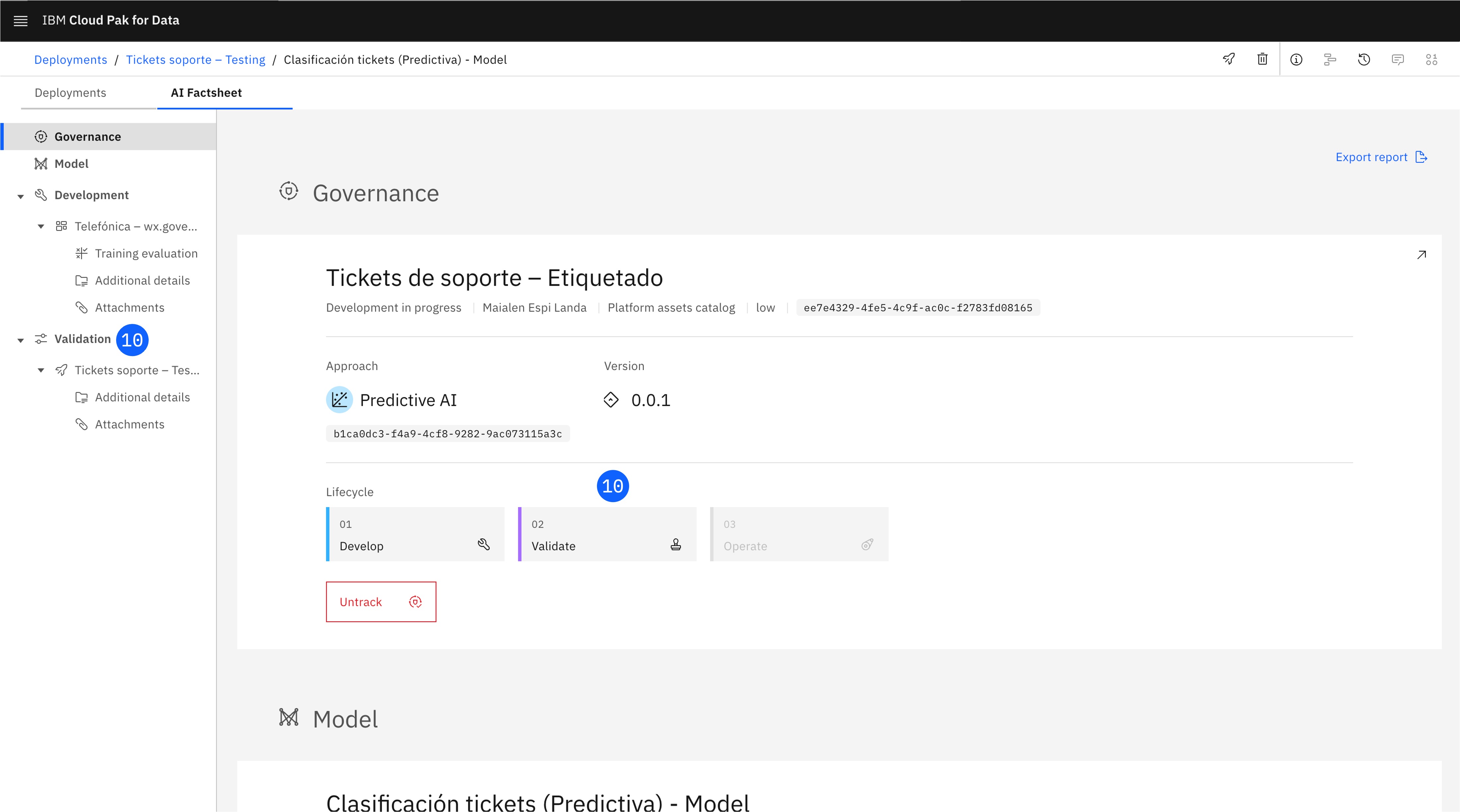Click the version diamond icon
This screenshot has height=812, width=1460.
point(611,400)
